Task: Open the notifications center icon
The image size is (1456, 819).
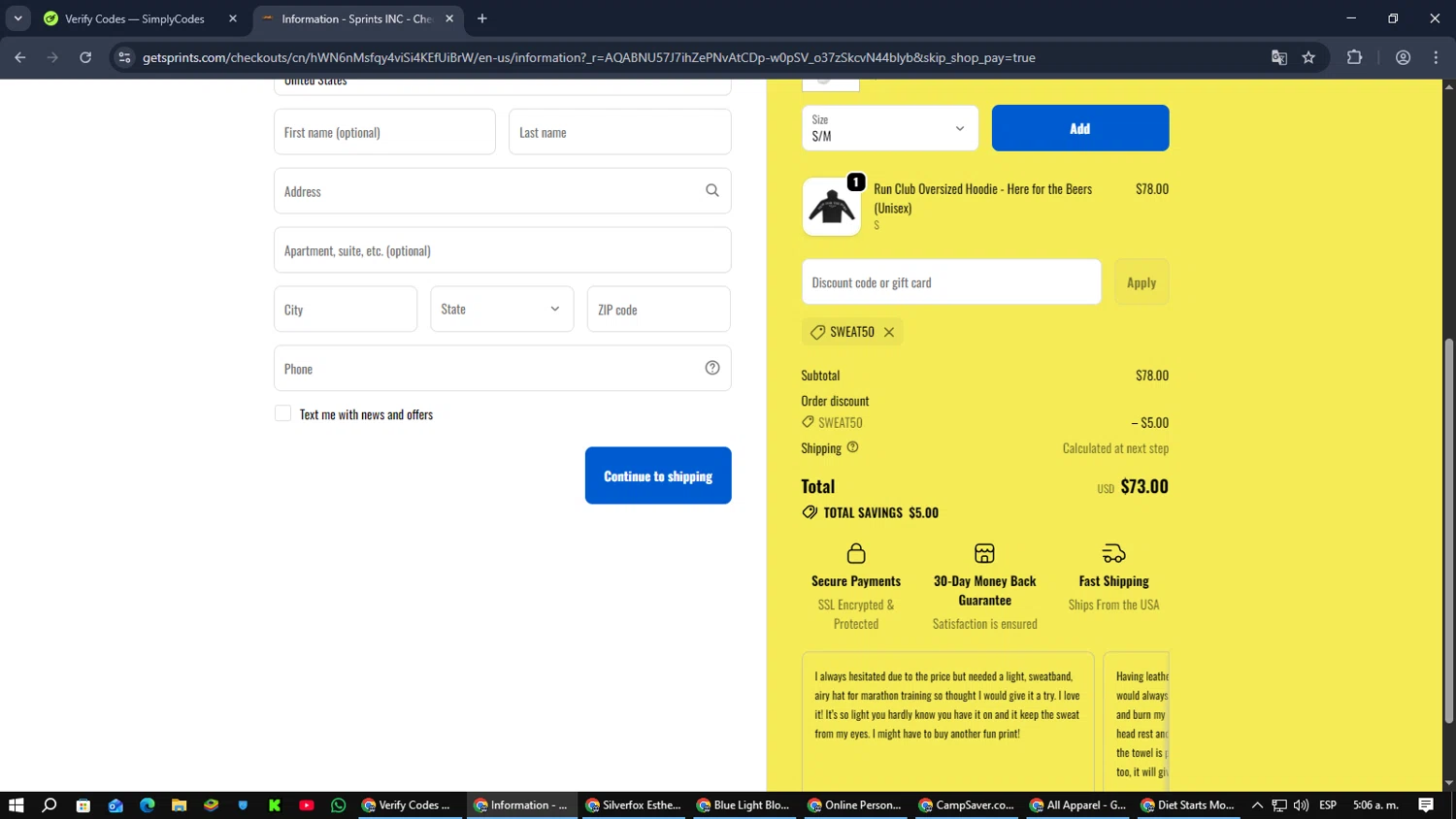Action: tap(1426, 805)
